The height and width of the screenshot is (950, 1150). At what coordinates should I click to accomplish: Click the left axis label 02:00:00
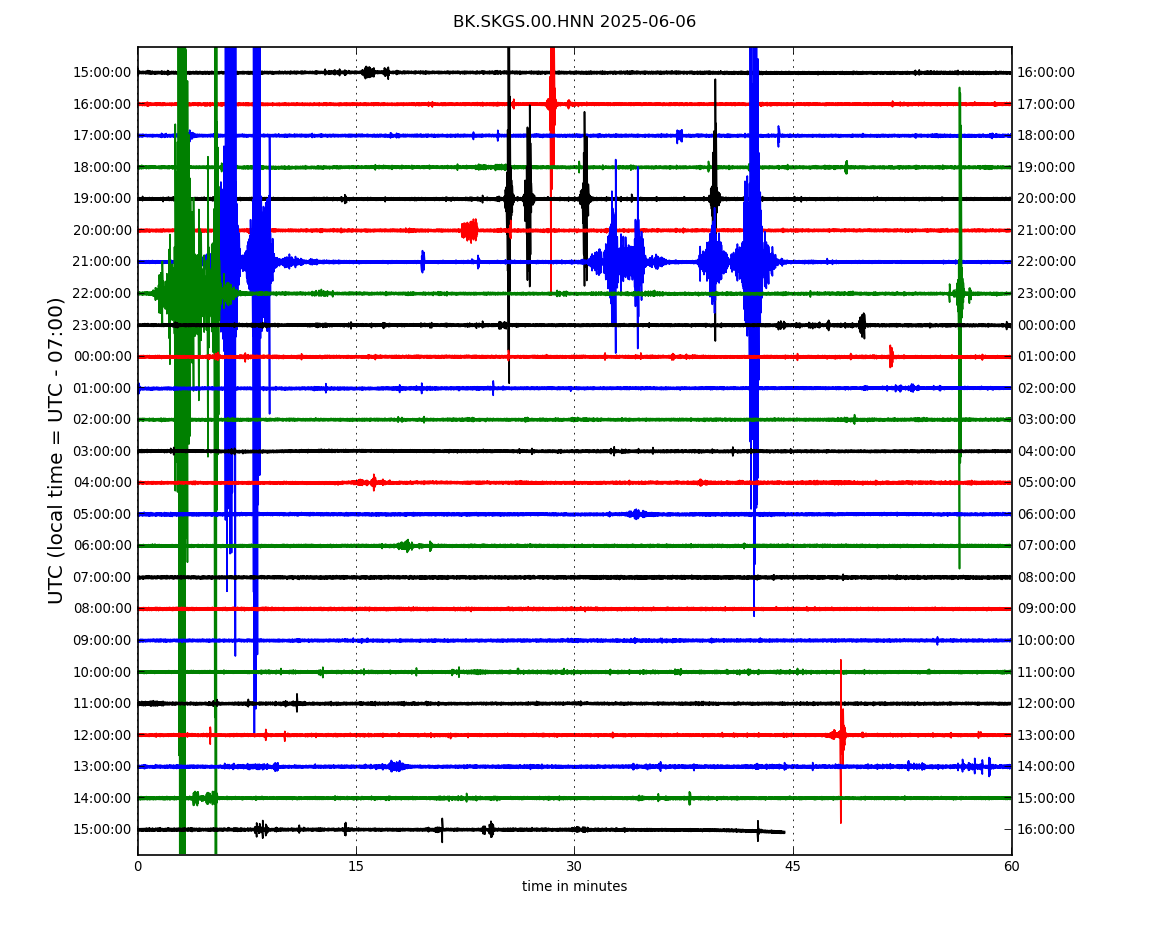pos(102,420)
